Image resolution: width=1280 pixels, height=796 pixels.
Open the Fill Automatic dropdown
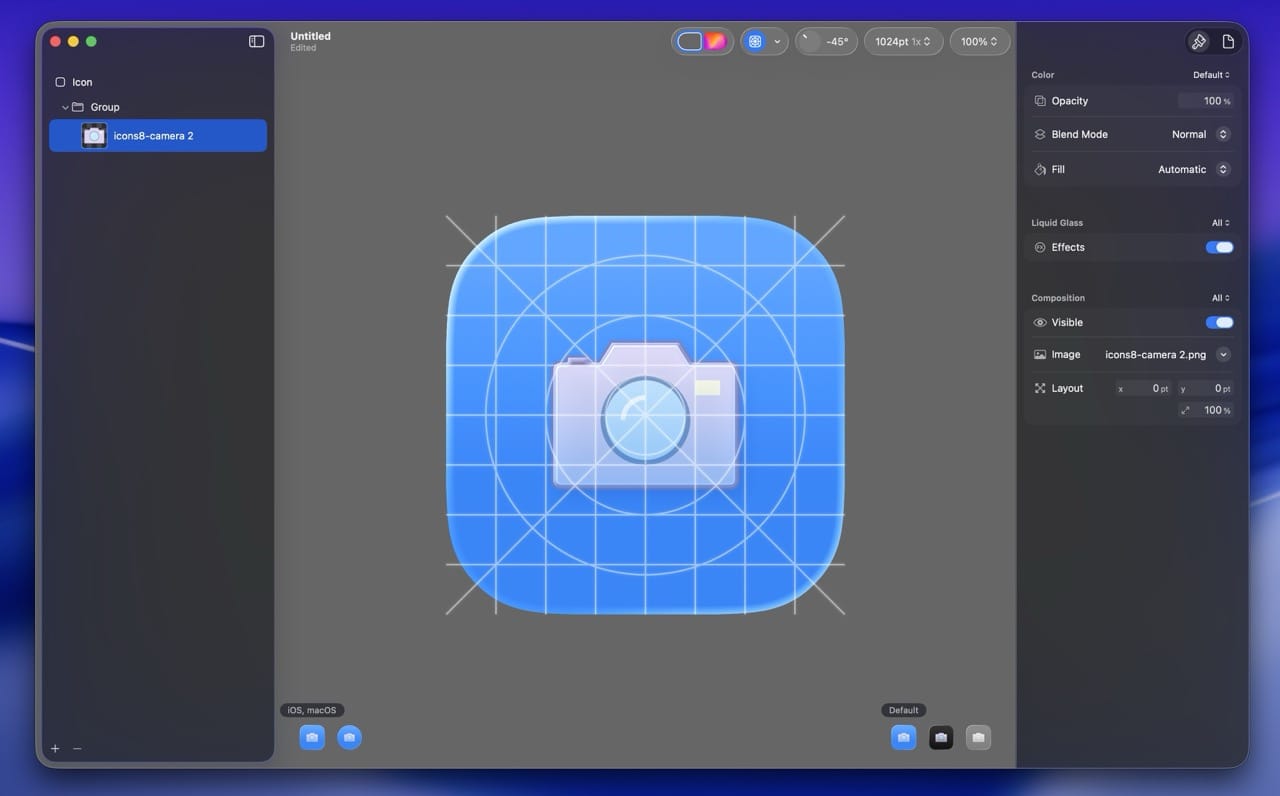coord(1194,169)
